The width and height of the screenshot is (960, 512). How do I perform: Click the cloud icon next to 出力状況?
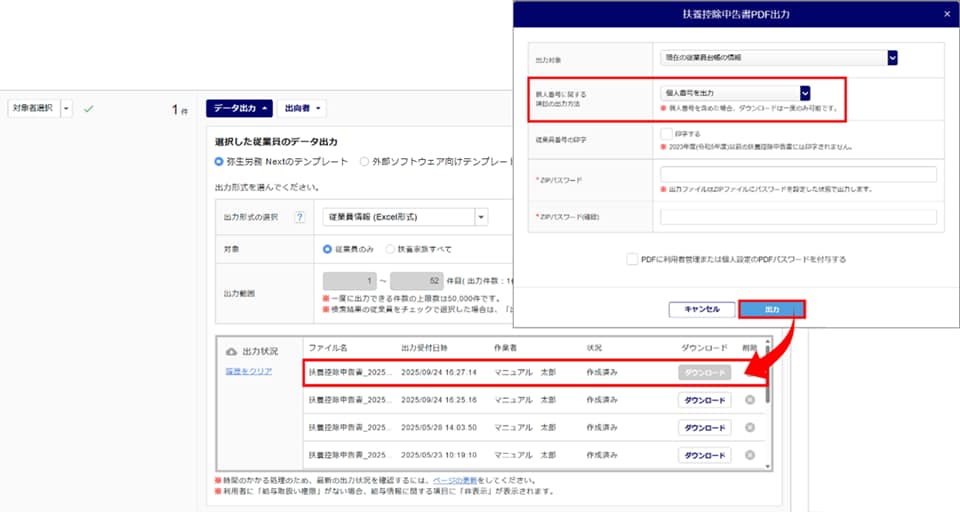(x=232, y=352)
